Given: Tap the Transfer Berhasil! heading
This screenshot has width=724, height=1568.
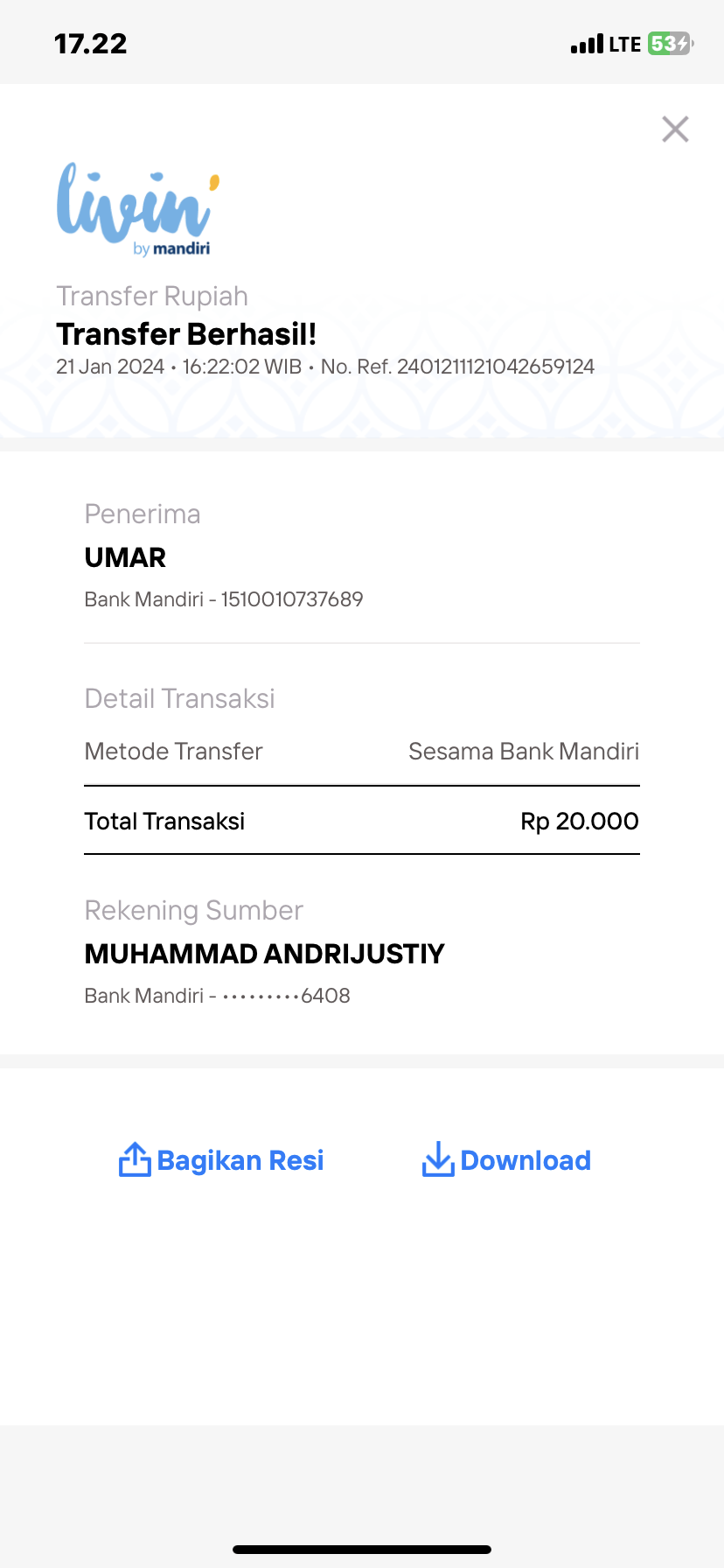Looking at the screenshot, I should [x=186, y=334].
